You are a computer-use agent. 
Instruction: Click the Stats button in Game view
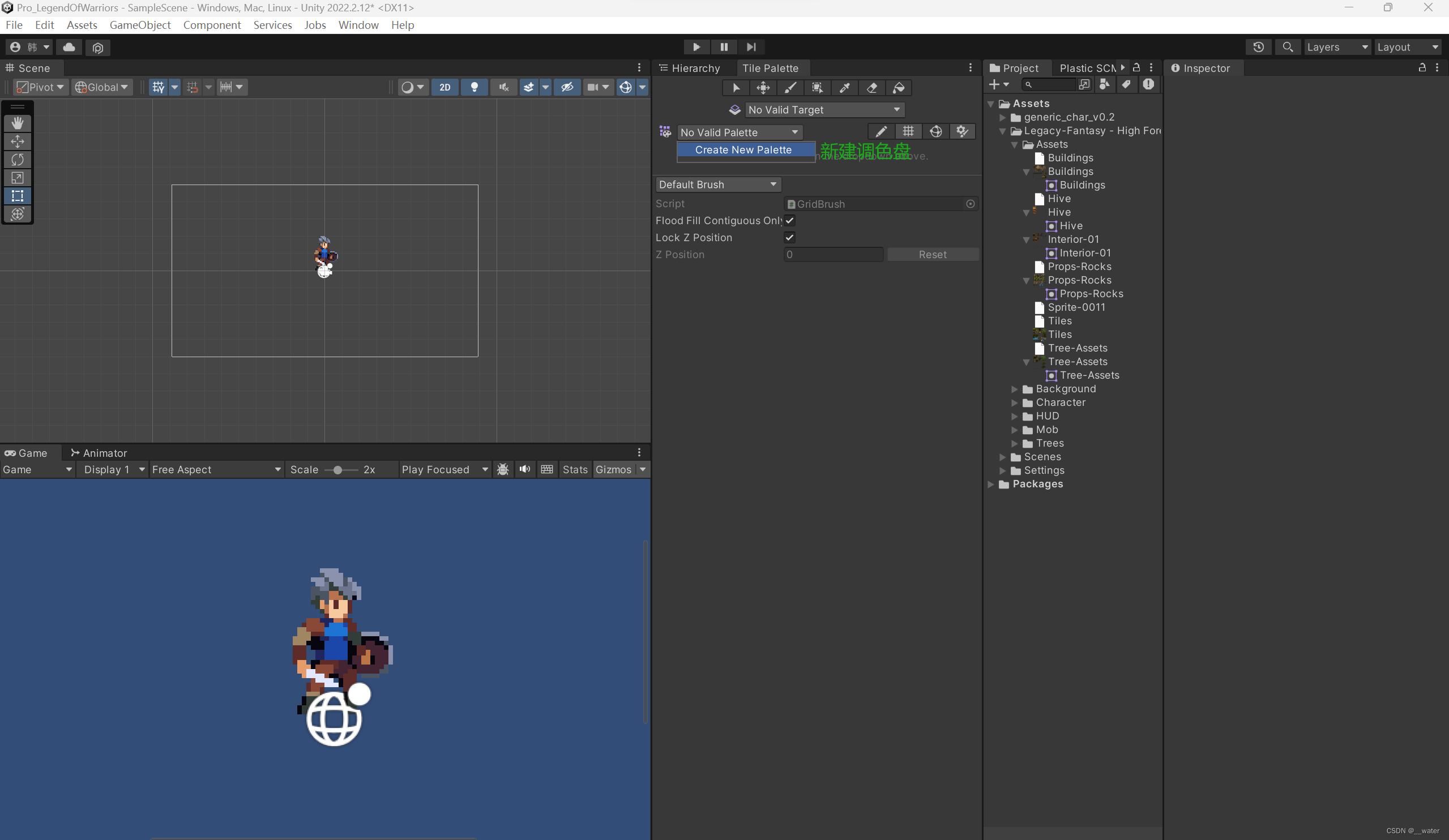point(574,470)
